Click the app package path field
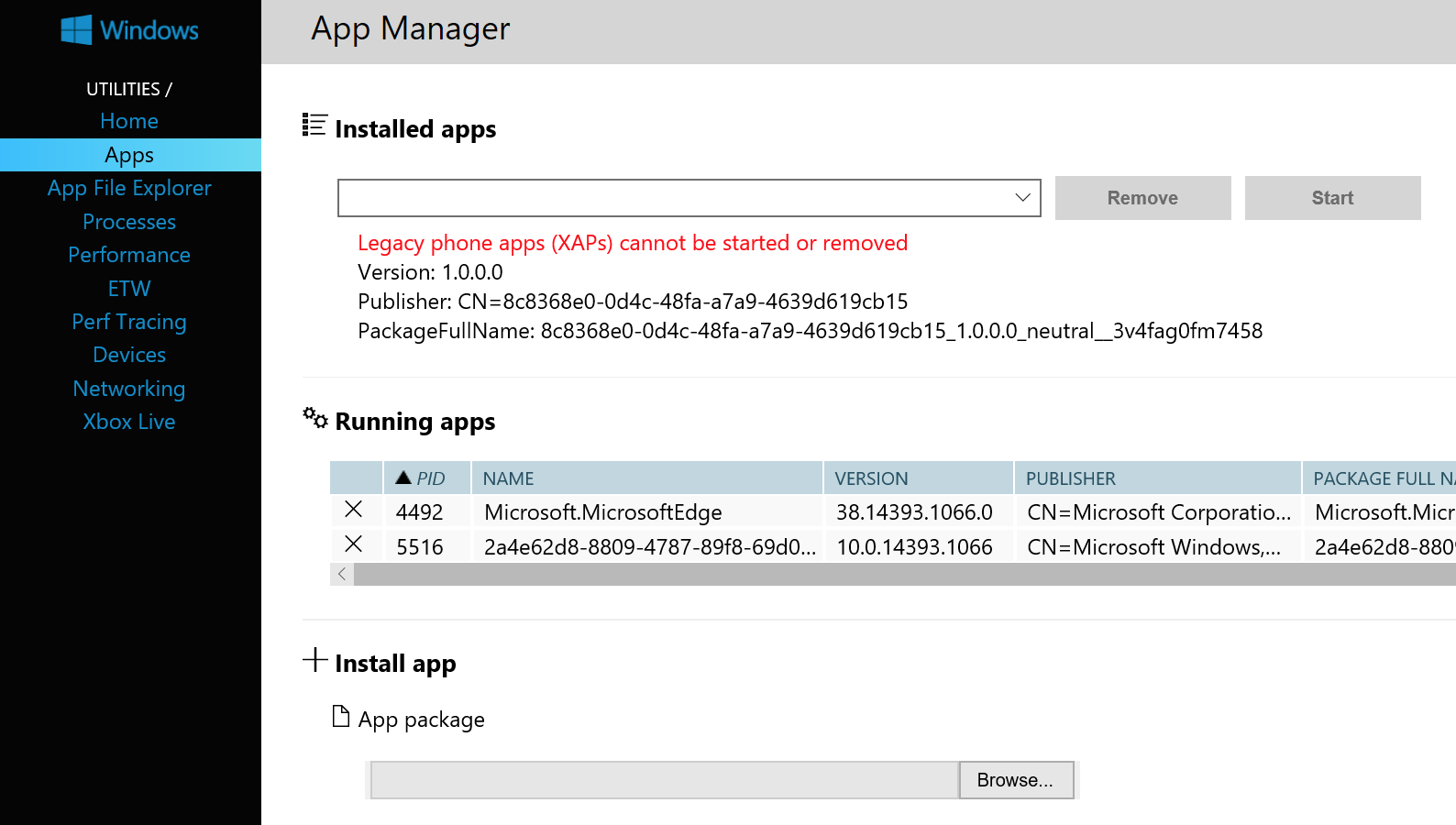1456x825 pixels. (665, 780)
